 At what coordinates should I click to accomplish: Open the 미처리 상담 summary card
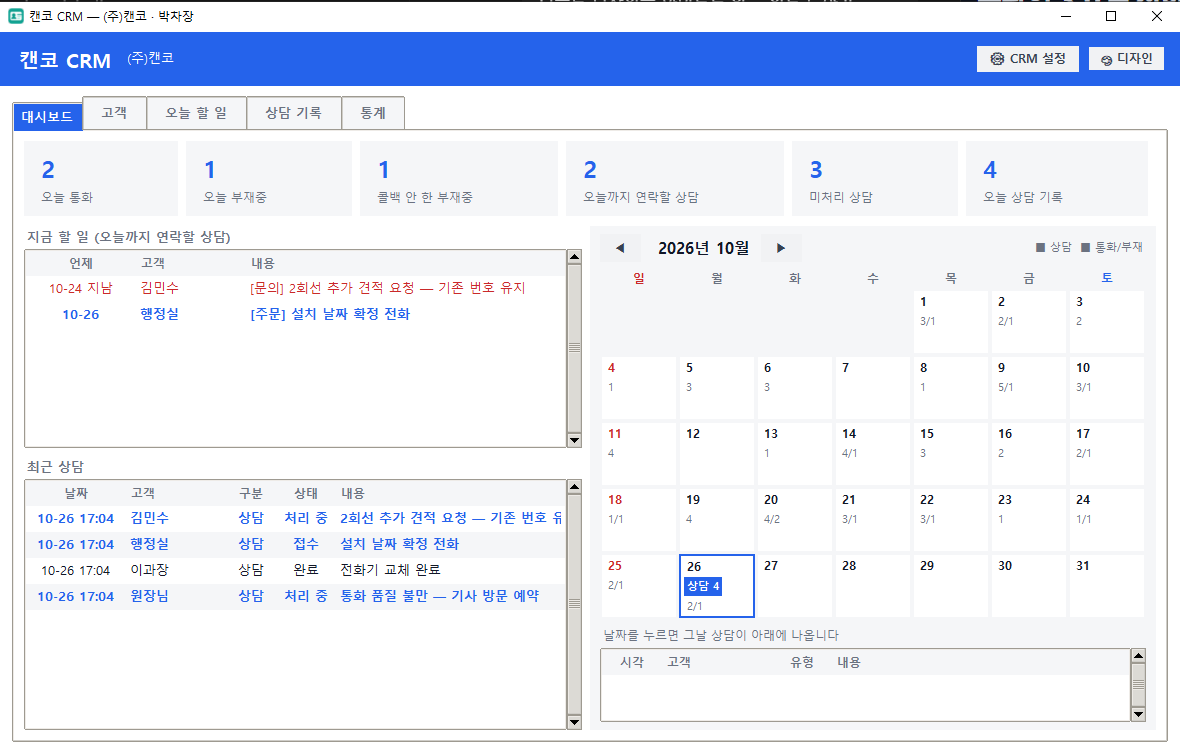(x=874, y=179)
